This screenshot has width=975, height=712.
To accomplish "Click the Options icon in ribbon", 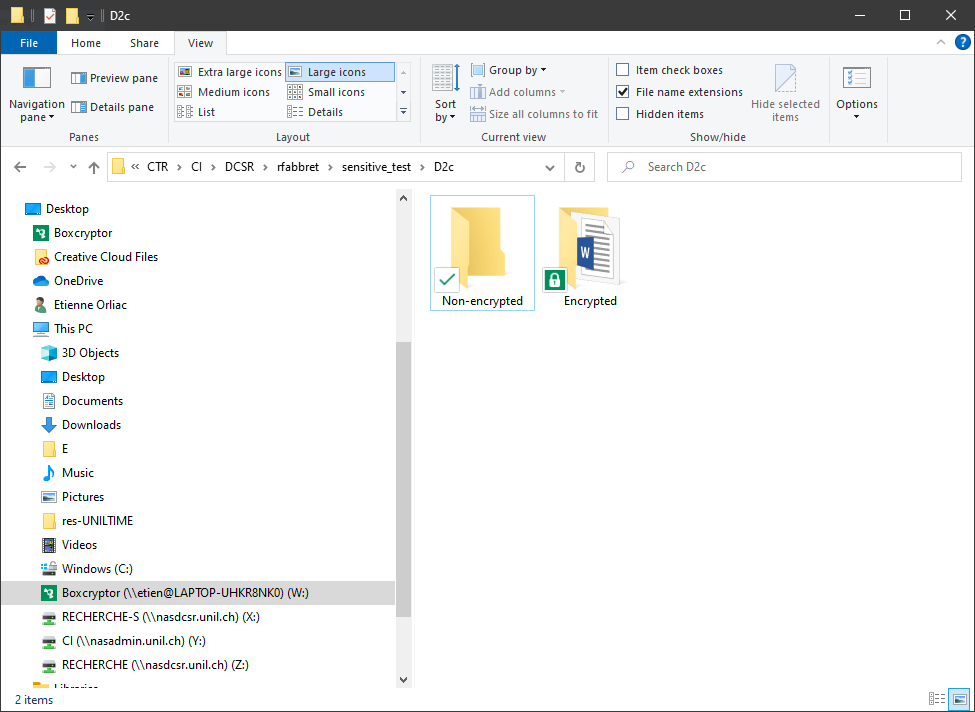I will 856,80.
